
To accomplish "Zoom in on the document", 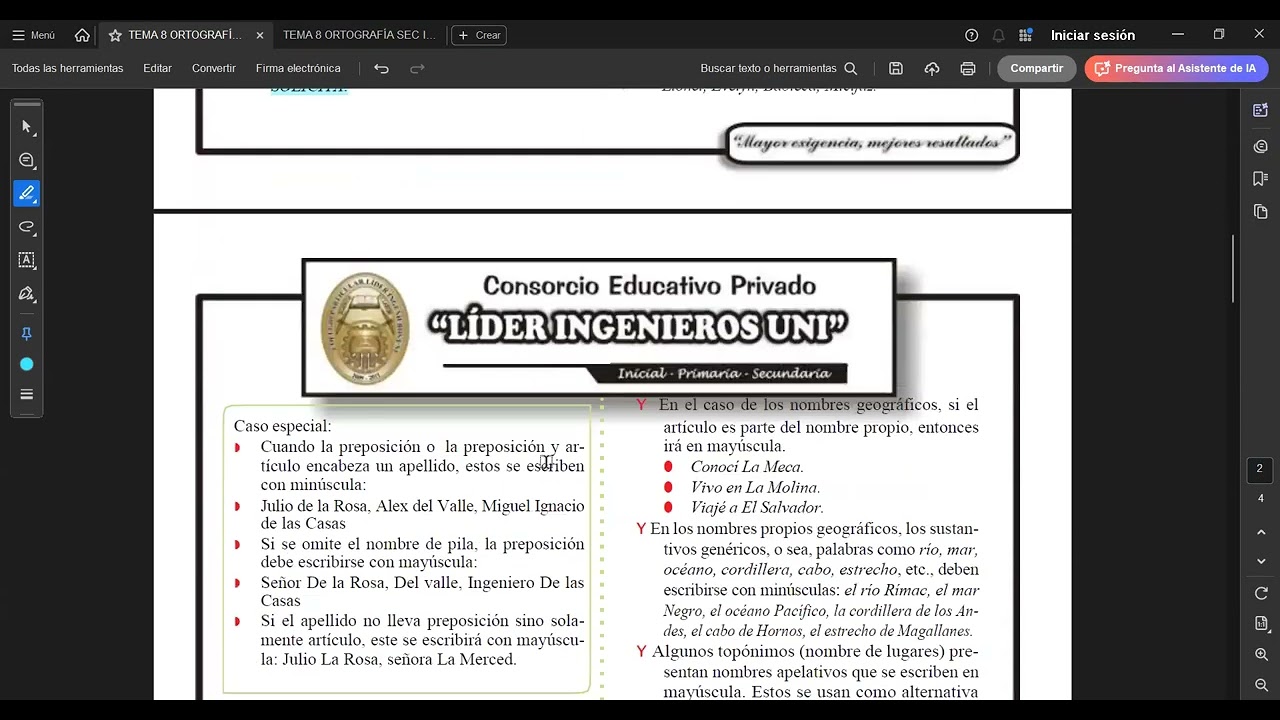I will 1261,654.
